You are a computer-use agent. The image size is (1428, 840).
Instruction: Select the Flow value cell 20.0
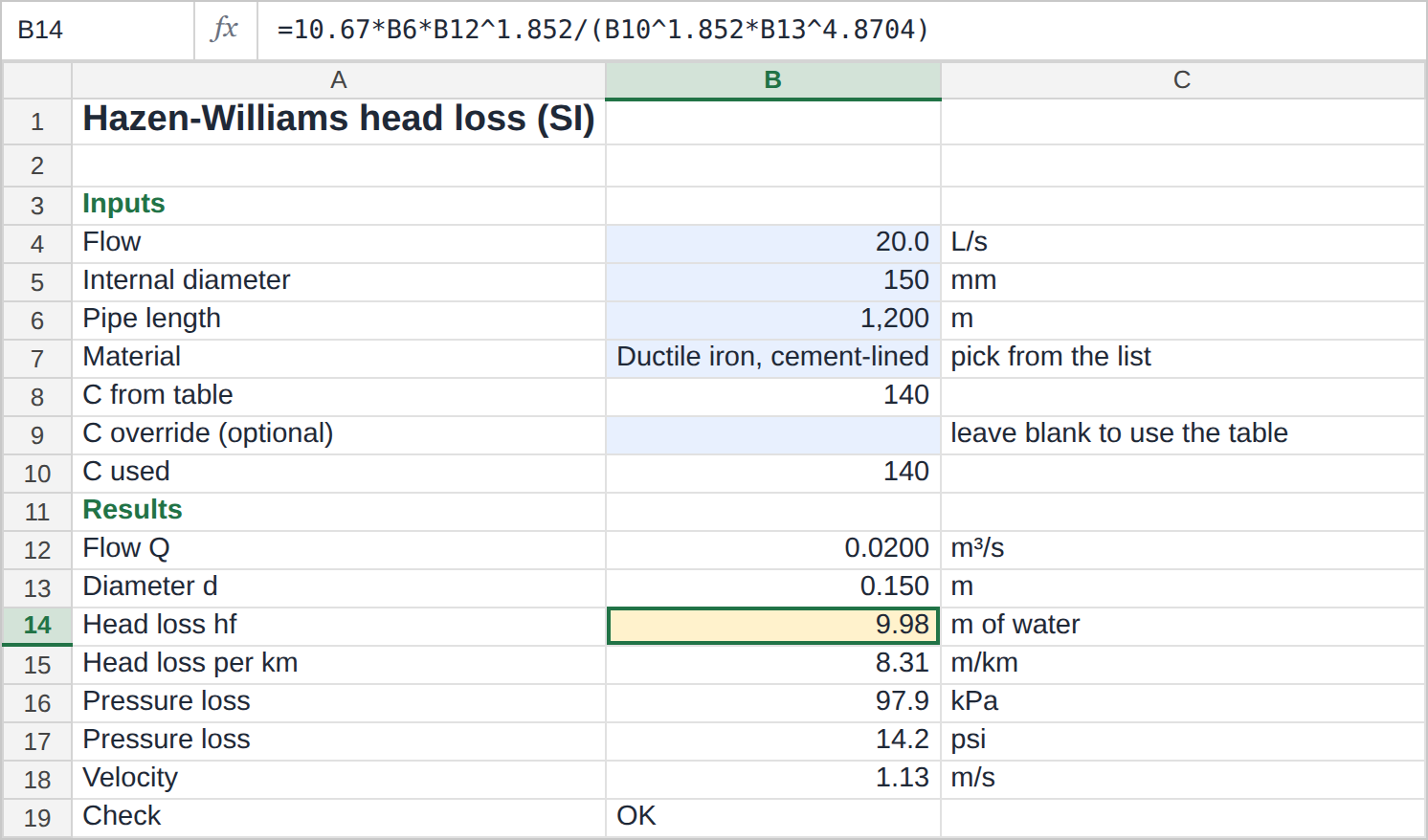[x=773, y=243]
